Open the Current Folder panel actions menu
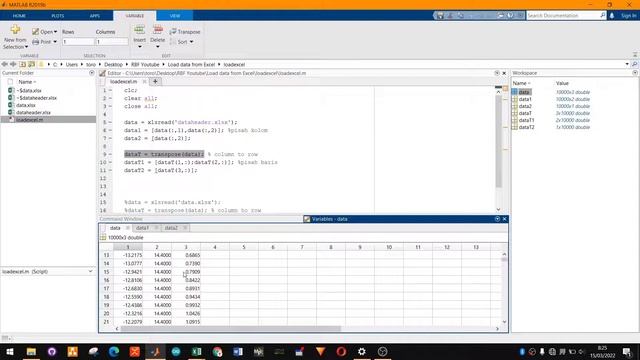 coord(91,73)
